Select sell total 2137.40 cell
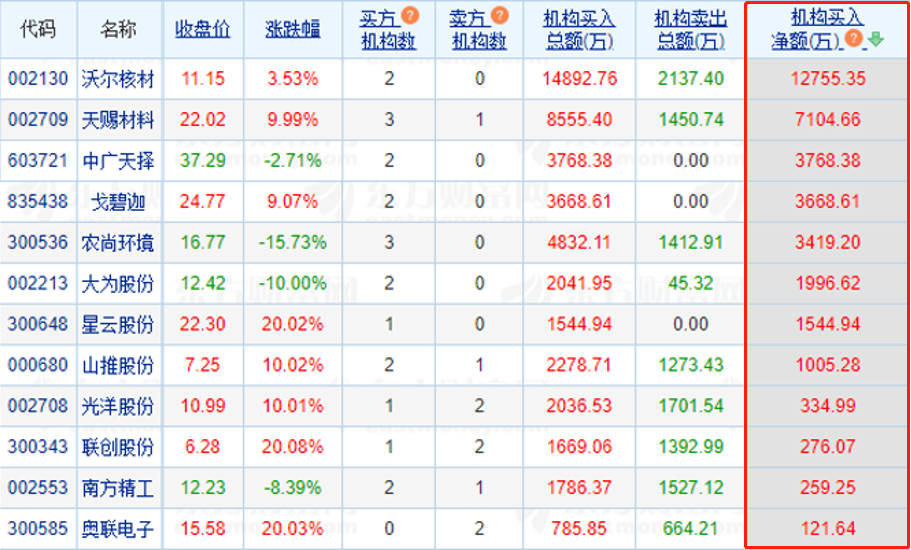 pyautogui.click(x=691, y=78)
